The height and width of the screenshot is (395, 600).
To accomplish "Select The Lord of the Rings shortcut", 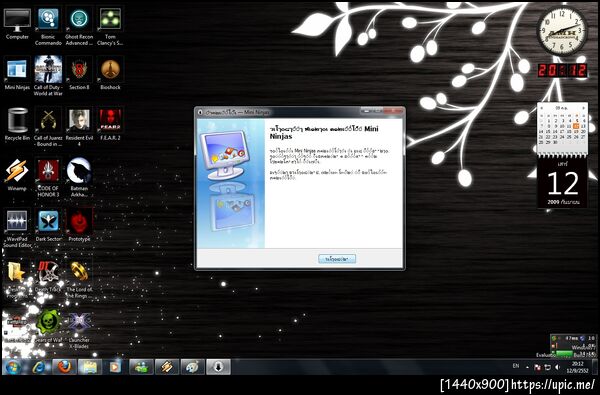I will point(79,279).
